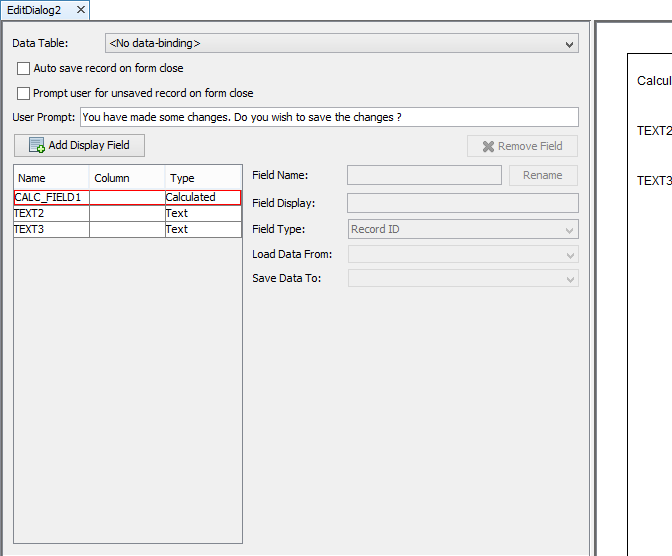Expand the Field Type dropdown
The image size is (672, 556).
(x=463, y=229)
